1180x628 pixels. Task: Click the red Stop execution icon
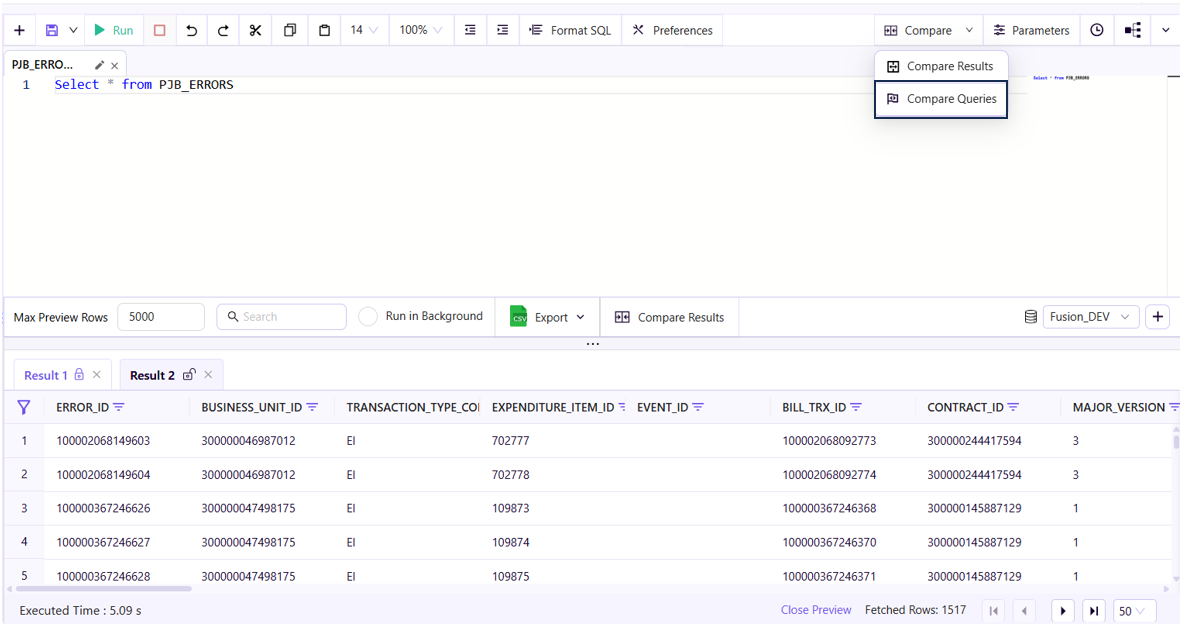click(x=160, y=30)
